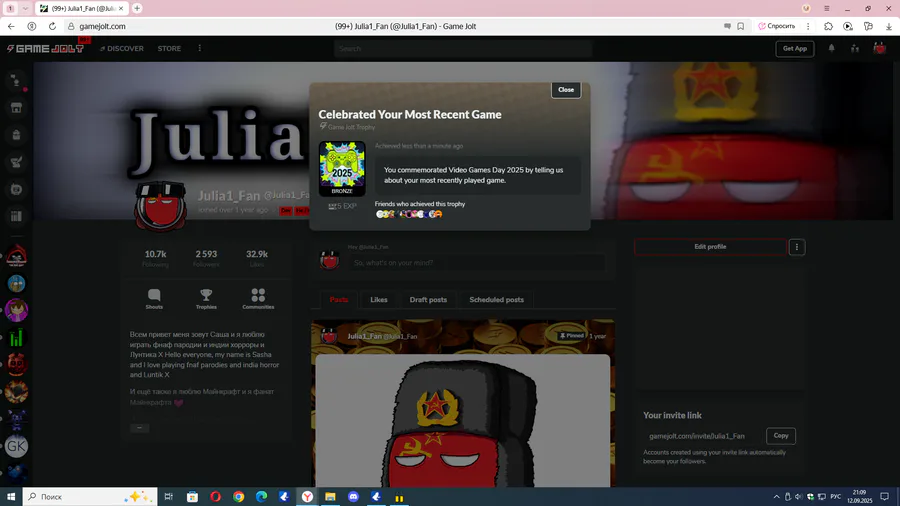Select the invite link URL field
Image resolution: width=900 pixels, height=506 pixels.
(x=703, y=436)
